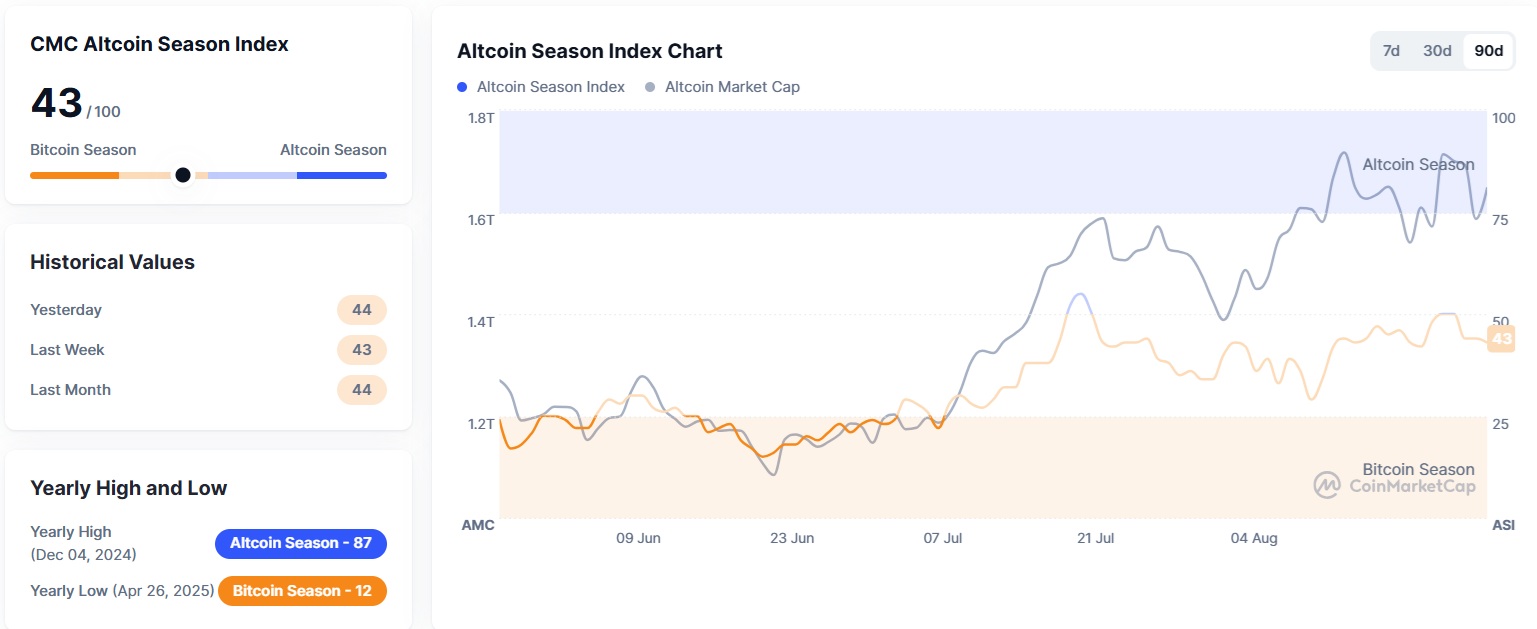Click the Altcoin Season Index Chart title
This screenshot has width=1537, height=629.
coord(589,51)
